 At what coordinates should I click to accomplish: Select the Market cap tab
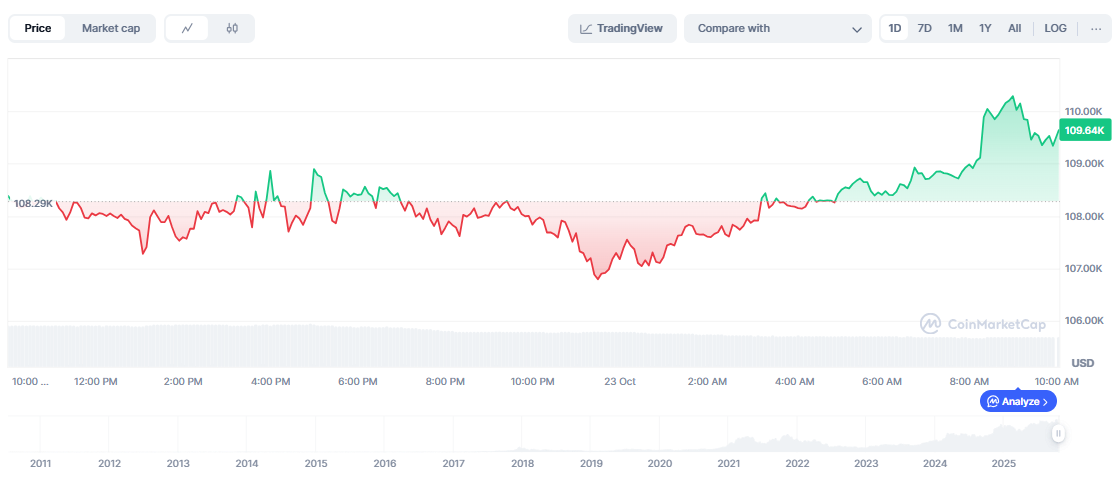(x=111, y=29)
